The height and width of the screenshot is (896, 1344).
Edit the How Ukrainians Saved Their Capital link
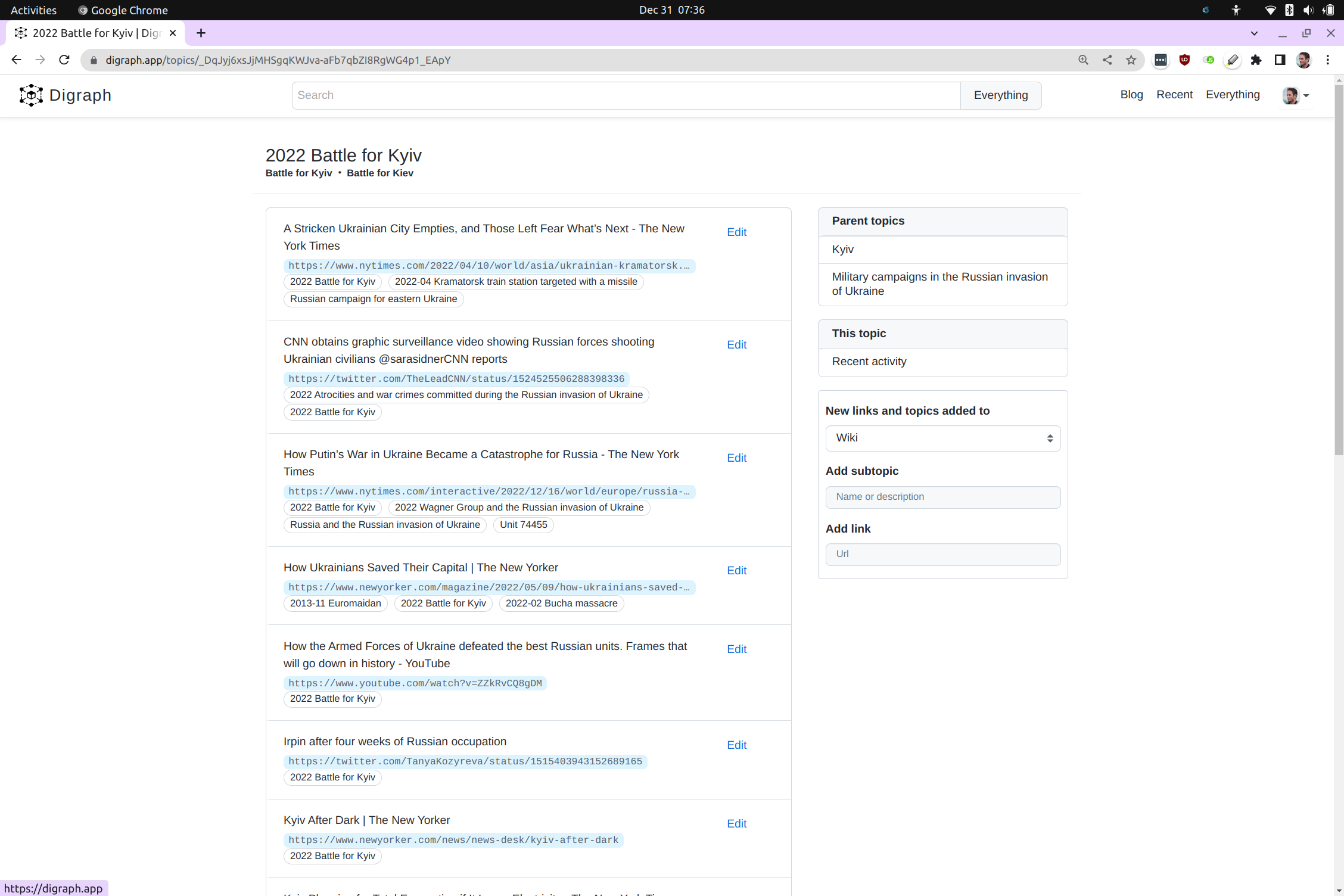coord(736,571)
